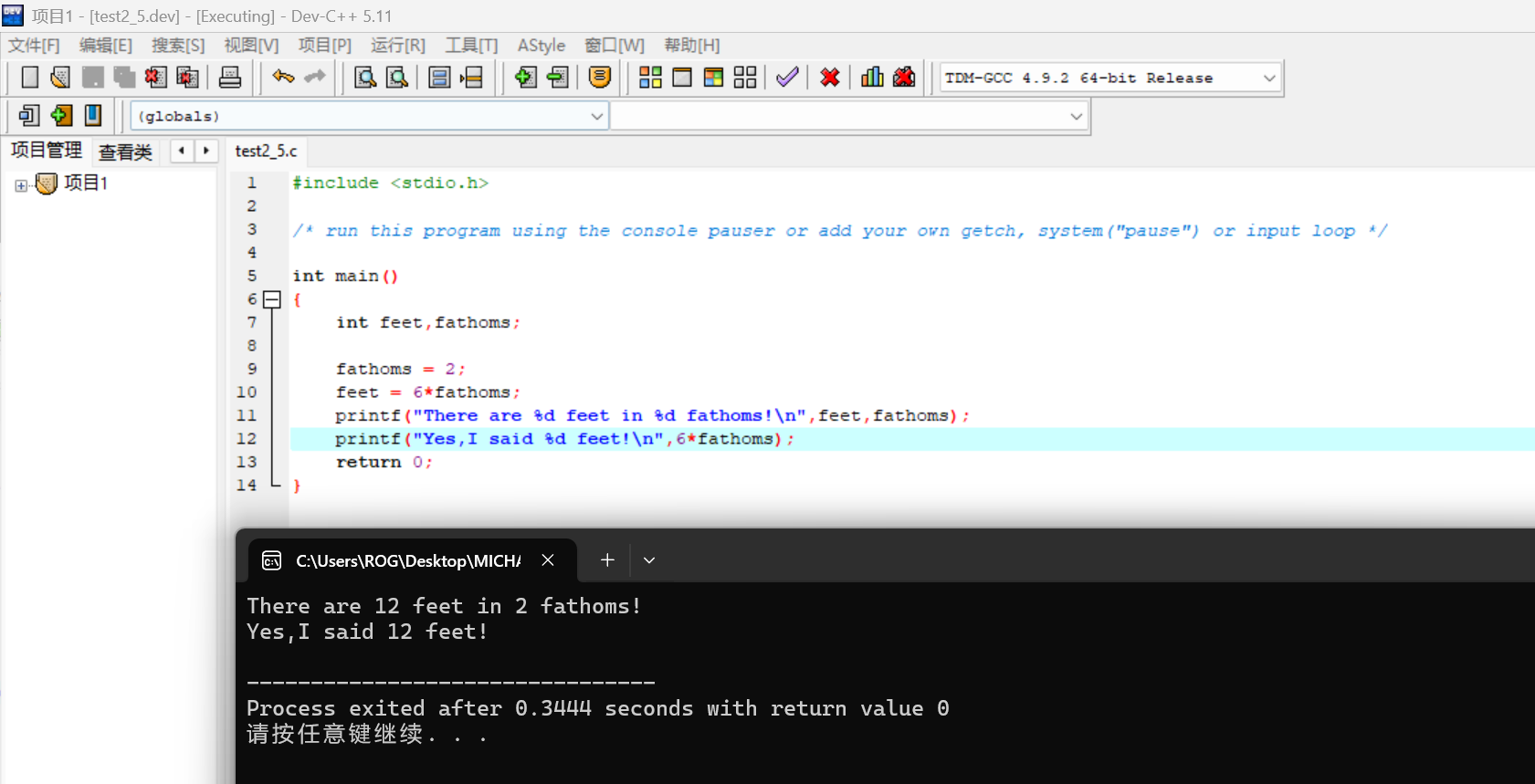
Task: Run Syntax Check with the checkmark icon
Action: pyautogui.click(x=787, y=78)
